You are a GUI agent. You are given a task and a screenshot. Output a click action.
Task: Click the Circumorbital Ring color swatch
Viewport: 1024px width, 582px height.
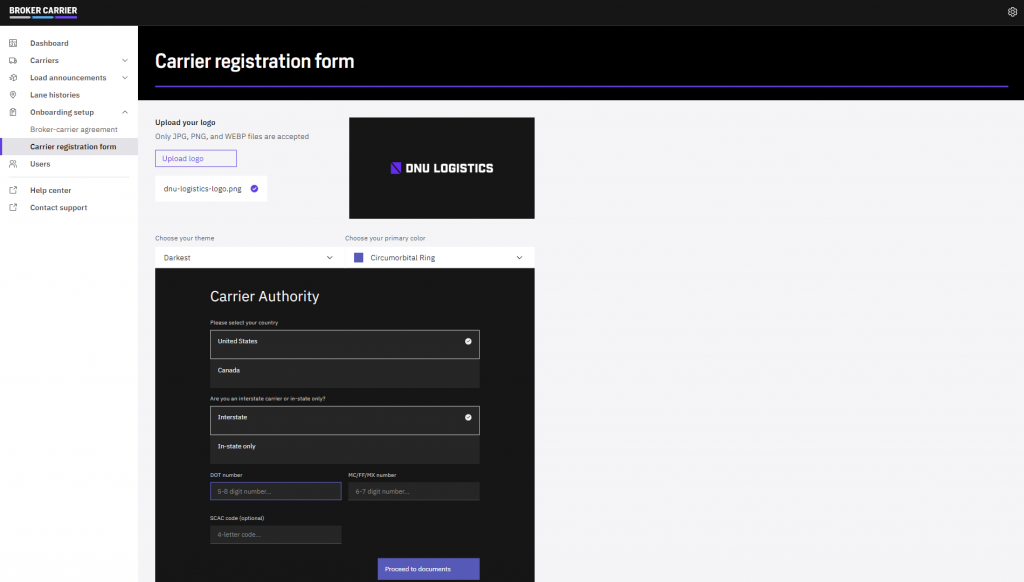(359, 257)
